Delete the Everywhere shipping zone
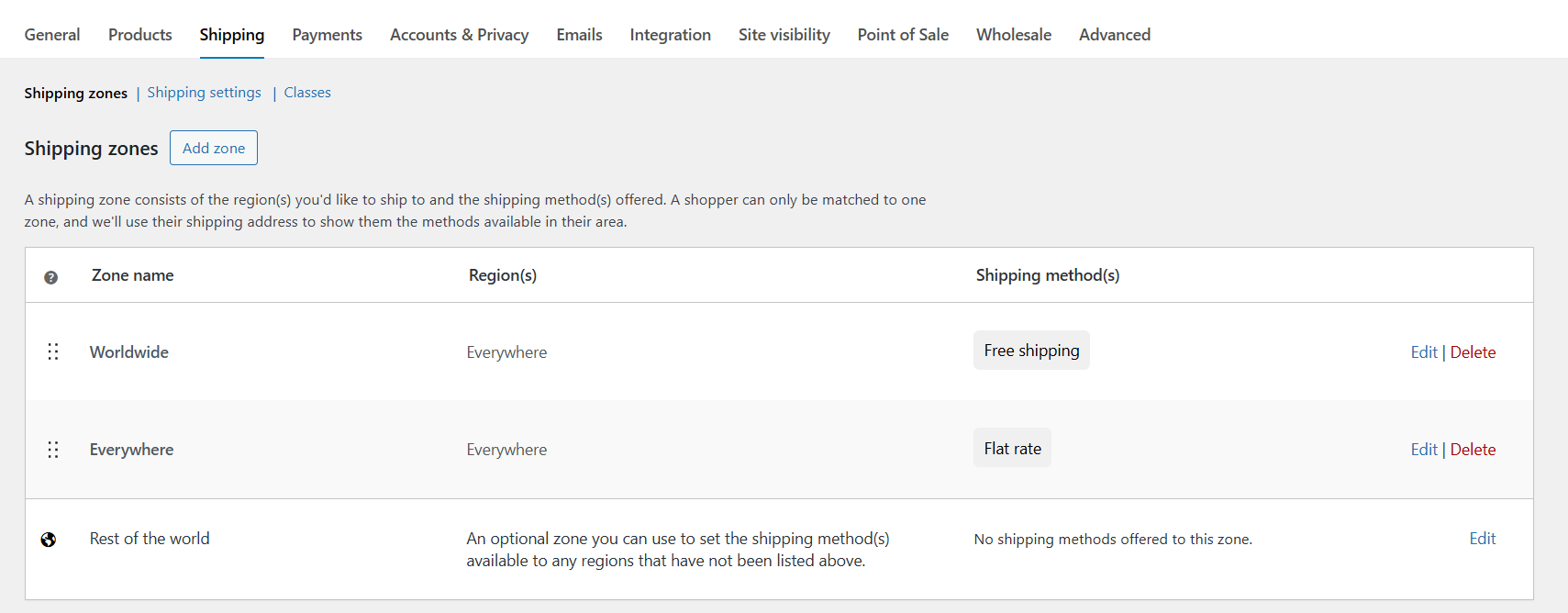Image resolution: width=1568 pixels, height=613 pixels. tap(1473, 449)
